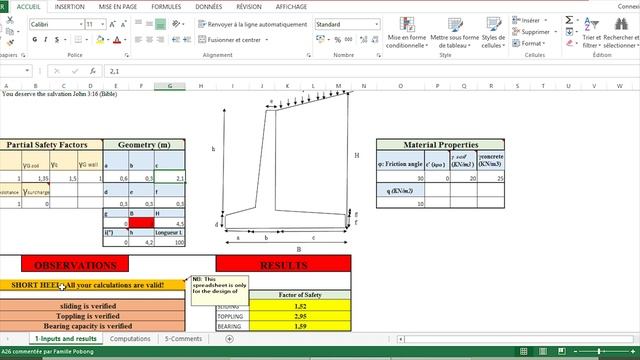
Task: Open the Calibri font name dropdown
Action: 80,24
